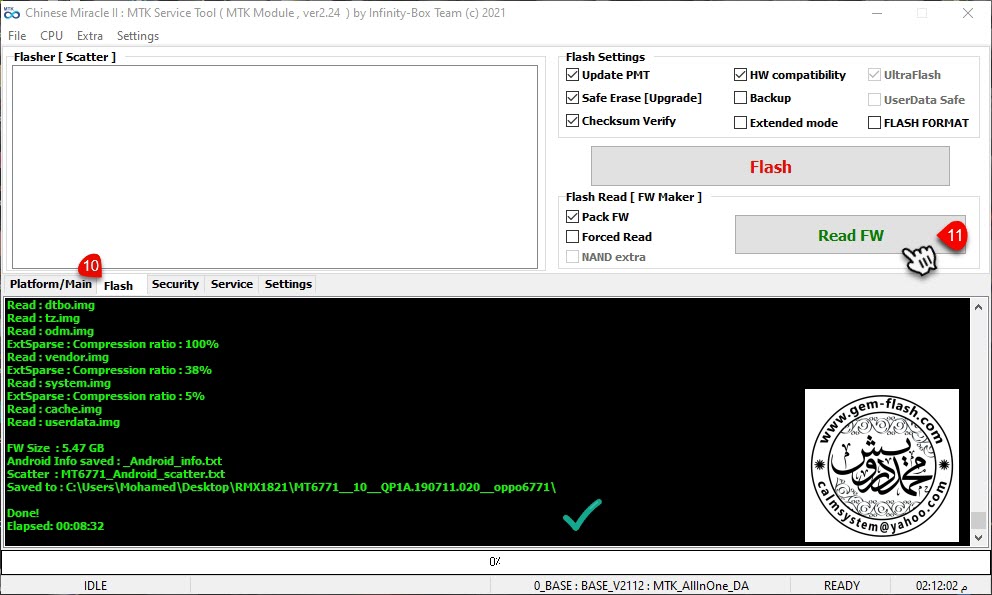992x595 pixels.
Task: Click the 0% progress bar
Action: coord(495,561)
